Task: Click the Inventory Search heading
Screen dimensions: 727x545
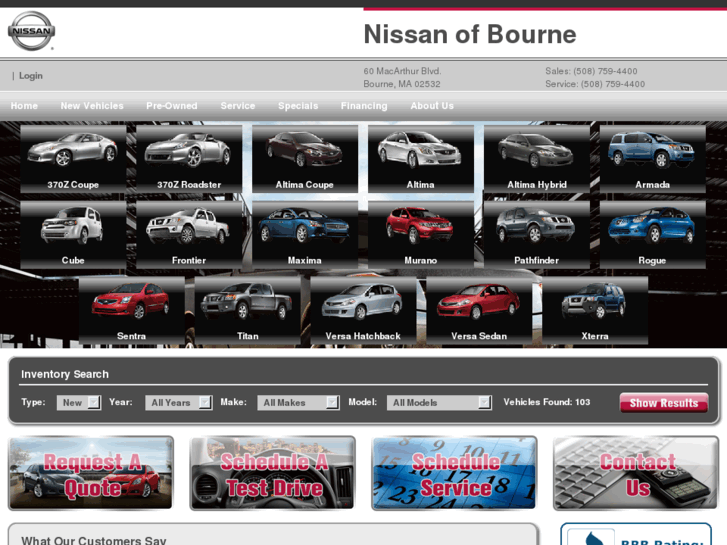Action: click(x=65, y=374)
